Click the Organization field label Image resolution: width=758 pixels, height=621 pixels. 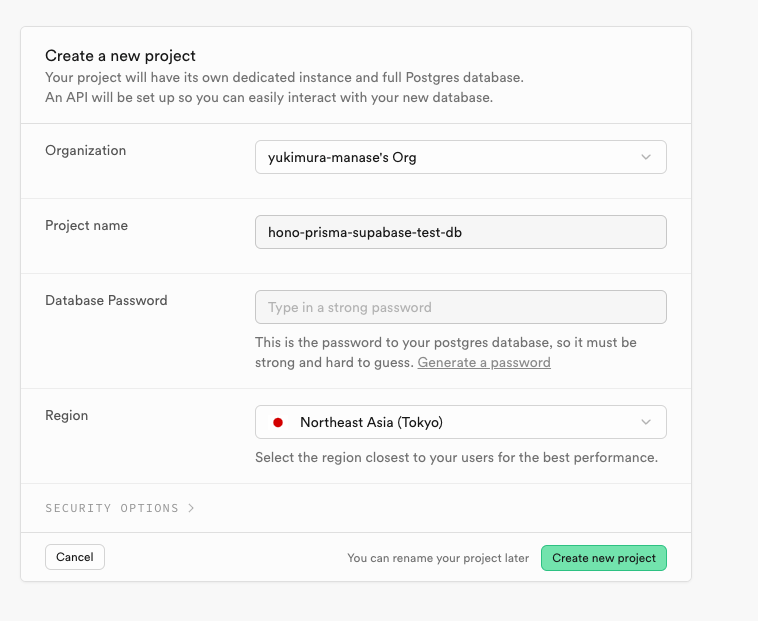pyautogui.click(x=86, y=150)
